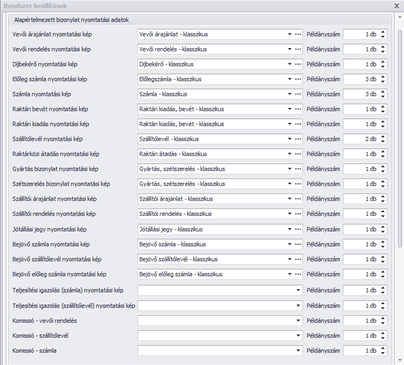Open Vevői rendelés nyomtatási kép dropdown arrow
The image size is (404, 365).
point(289,49)
